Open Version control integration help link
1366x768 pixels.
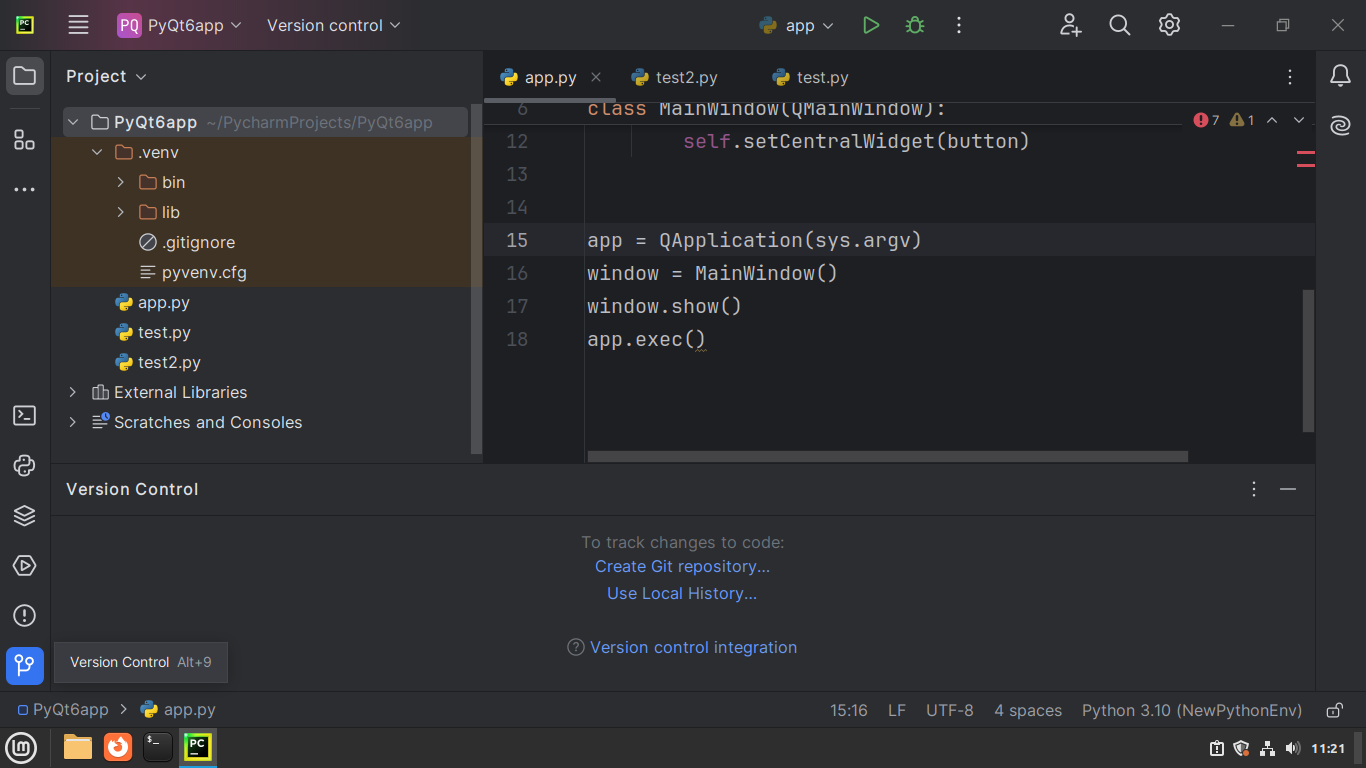tap(693, 647)
